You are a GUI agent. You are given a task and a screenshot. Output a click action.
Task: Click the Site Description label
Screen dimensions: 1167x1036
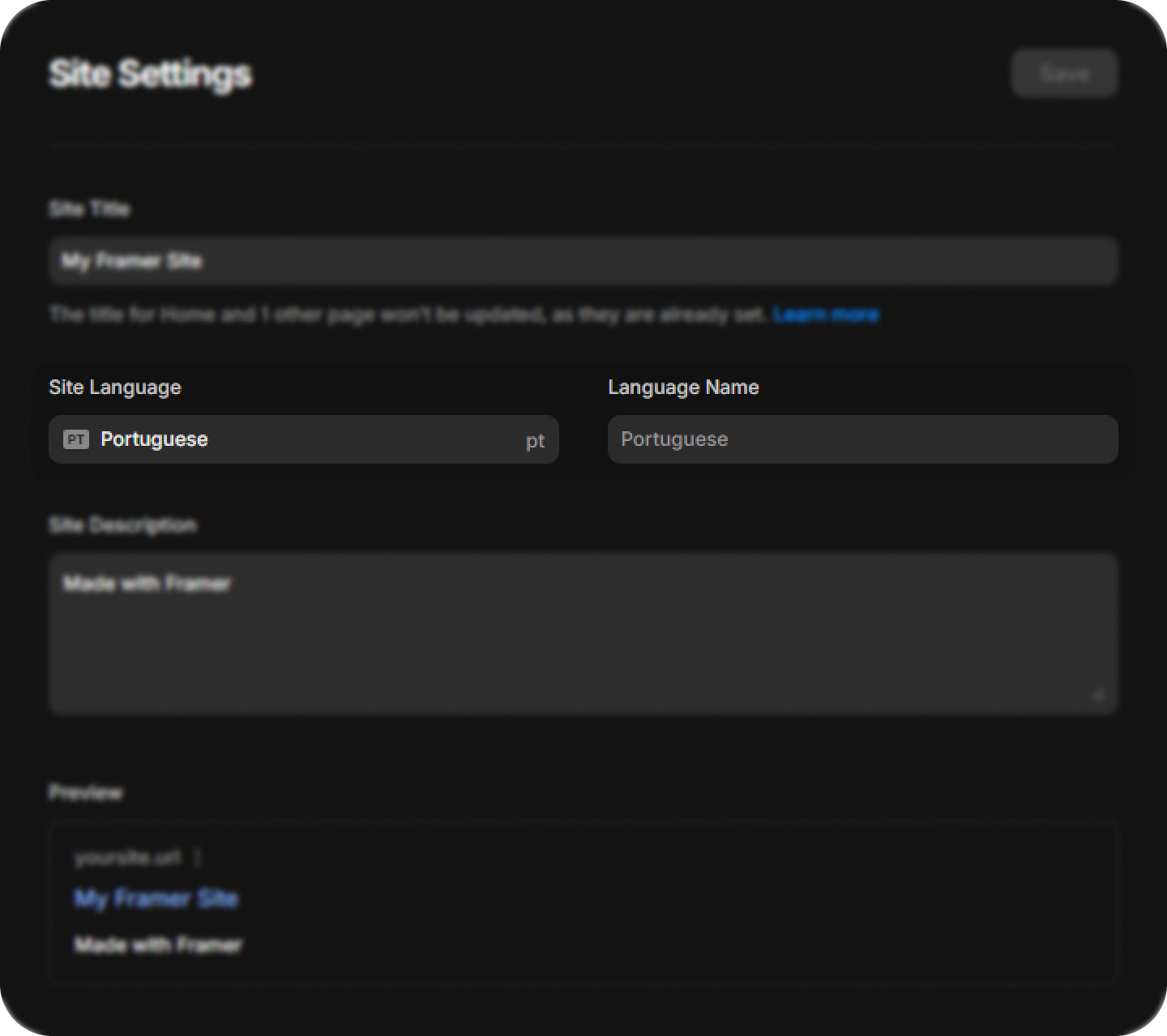122,525
